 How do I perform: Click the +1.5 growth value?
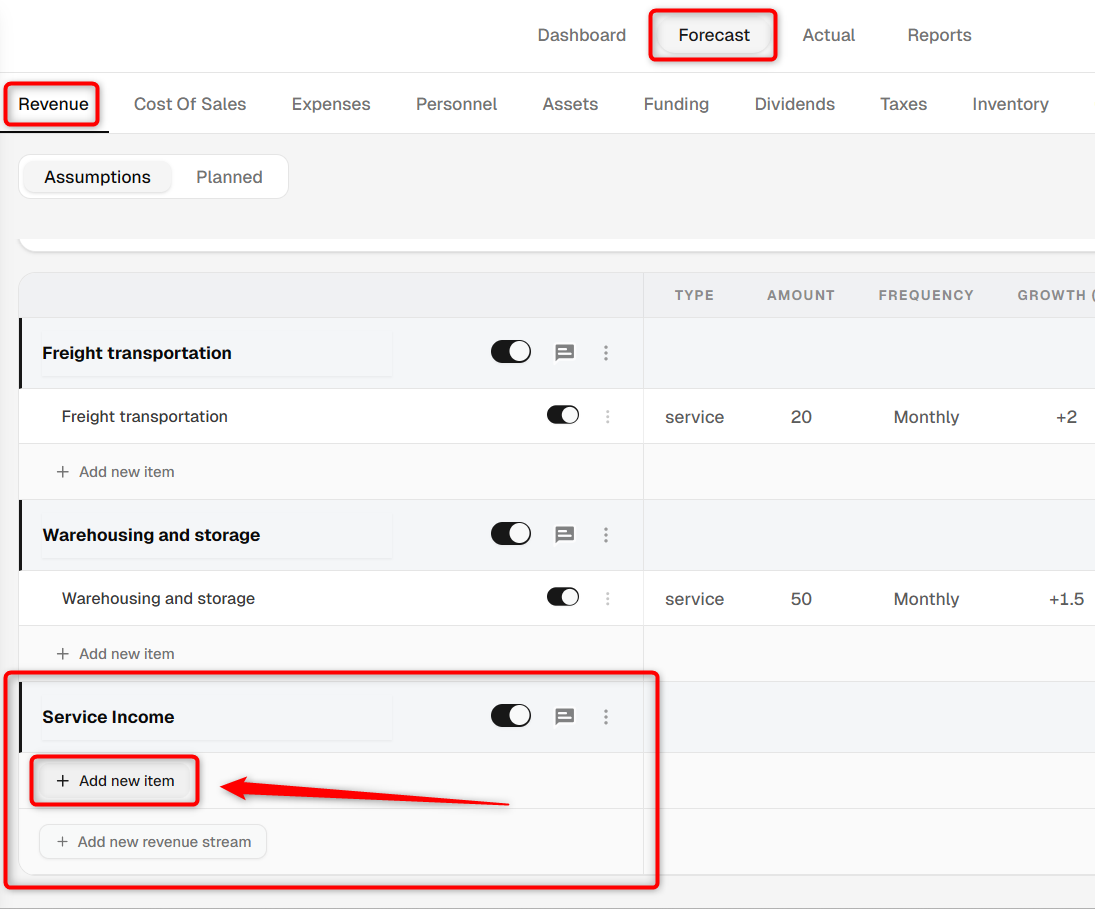tap(1066, 599)
